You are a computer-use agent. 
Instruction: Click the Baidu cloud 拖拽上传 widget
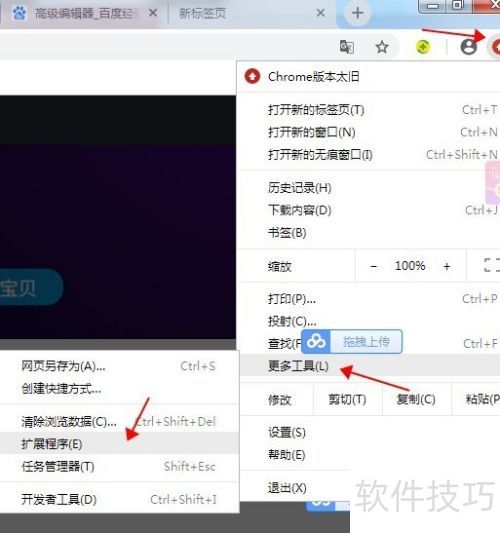pos(352,341)
